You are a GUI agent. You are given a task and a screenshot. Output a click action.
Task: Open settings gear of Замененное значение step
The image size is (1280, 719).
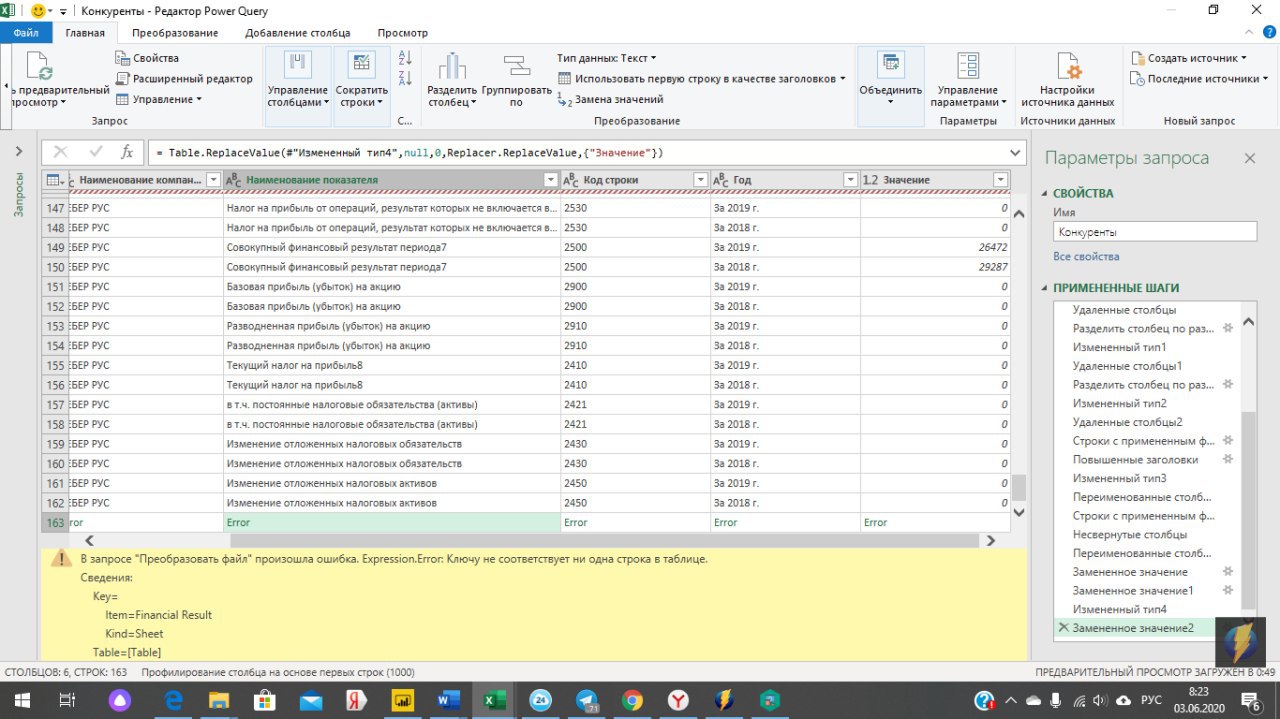click(1228, 572)
